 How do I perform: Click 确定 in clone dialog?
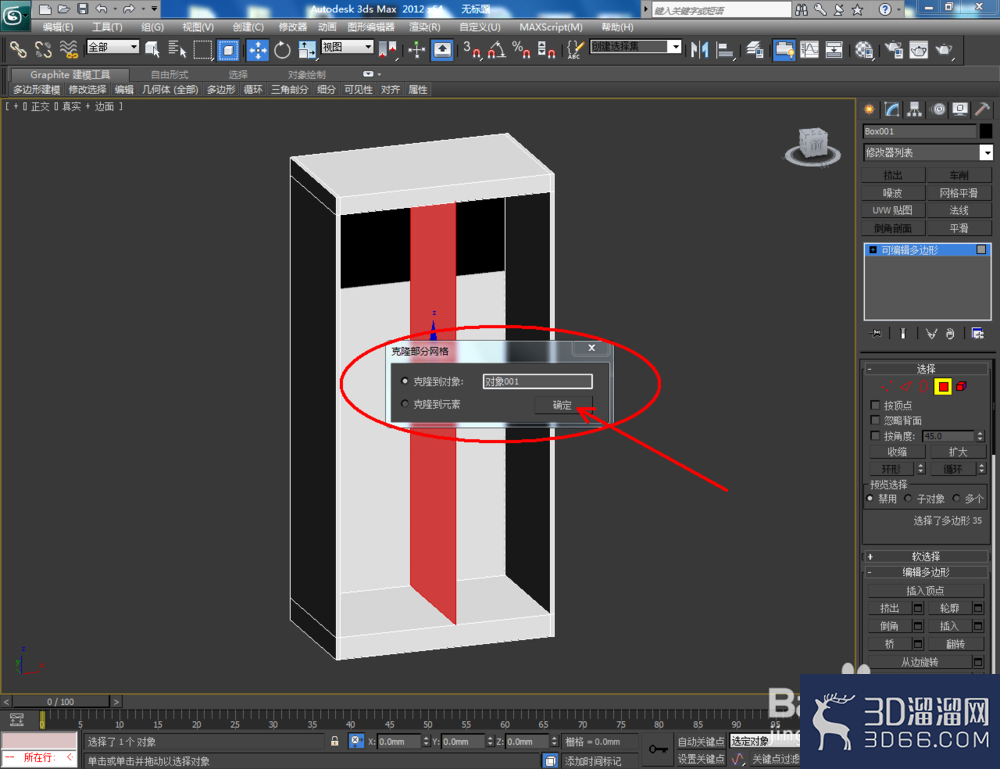coord(562,404)
